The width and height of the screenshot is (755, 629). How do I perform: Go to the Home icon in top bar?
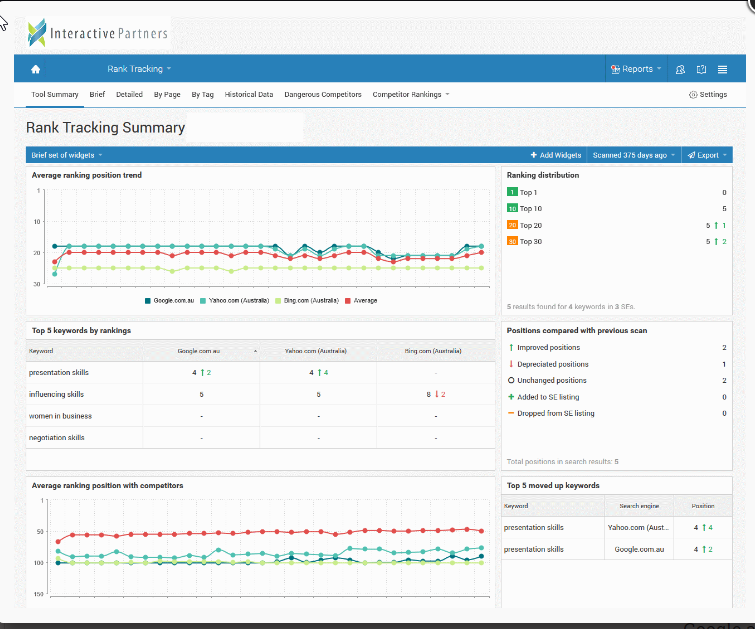pyautogui.click(x=36, y=69)
